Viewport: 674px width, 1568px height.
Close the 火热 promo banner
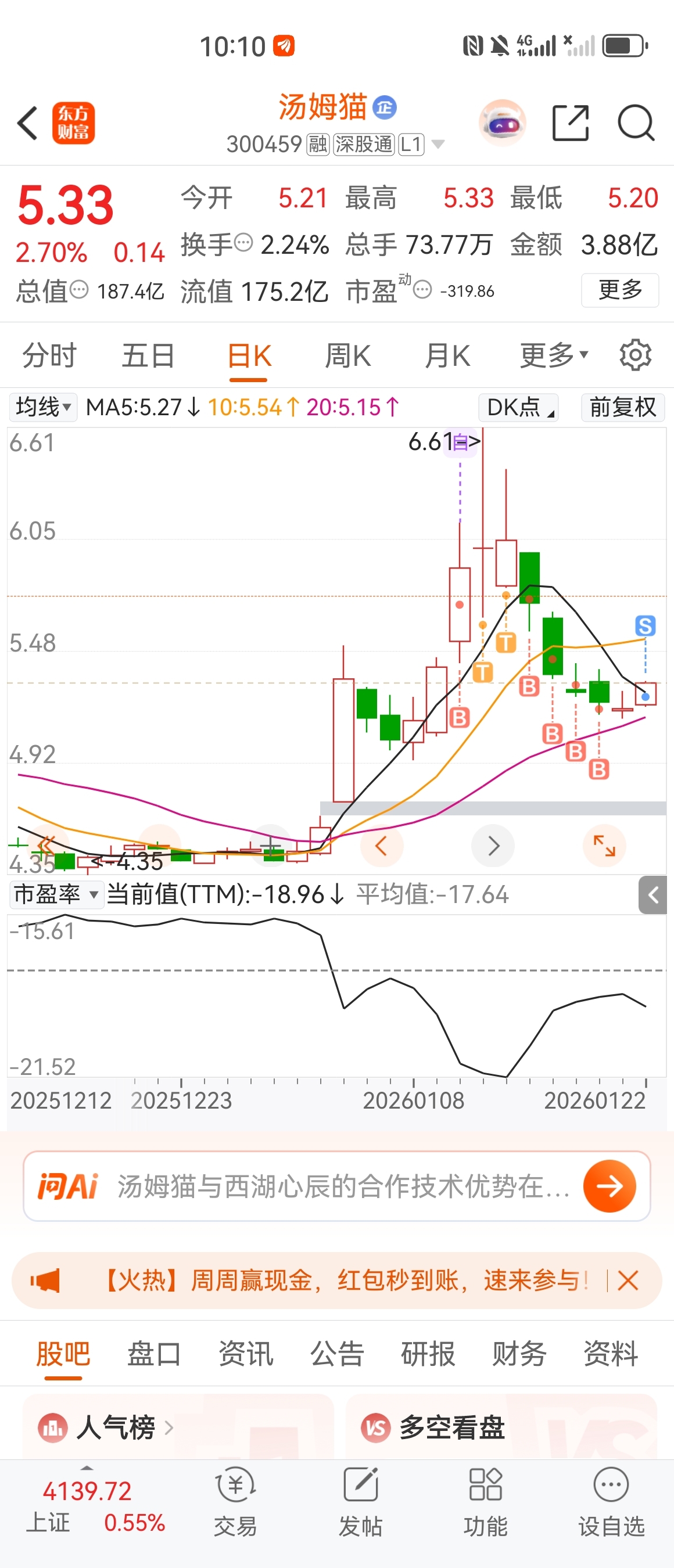tap(628, 1281)
